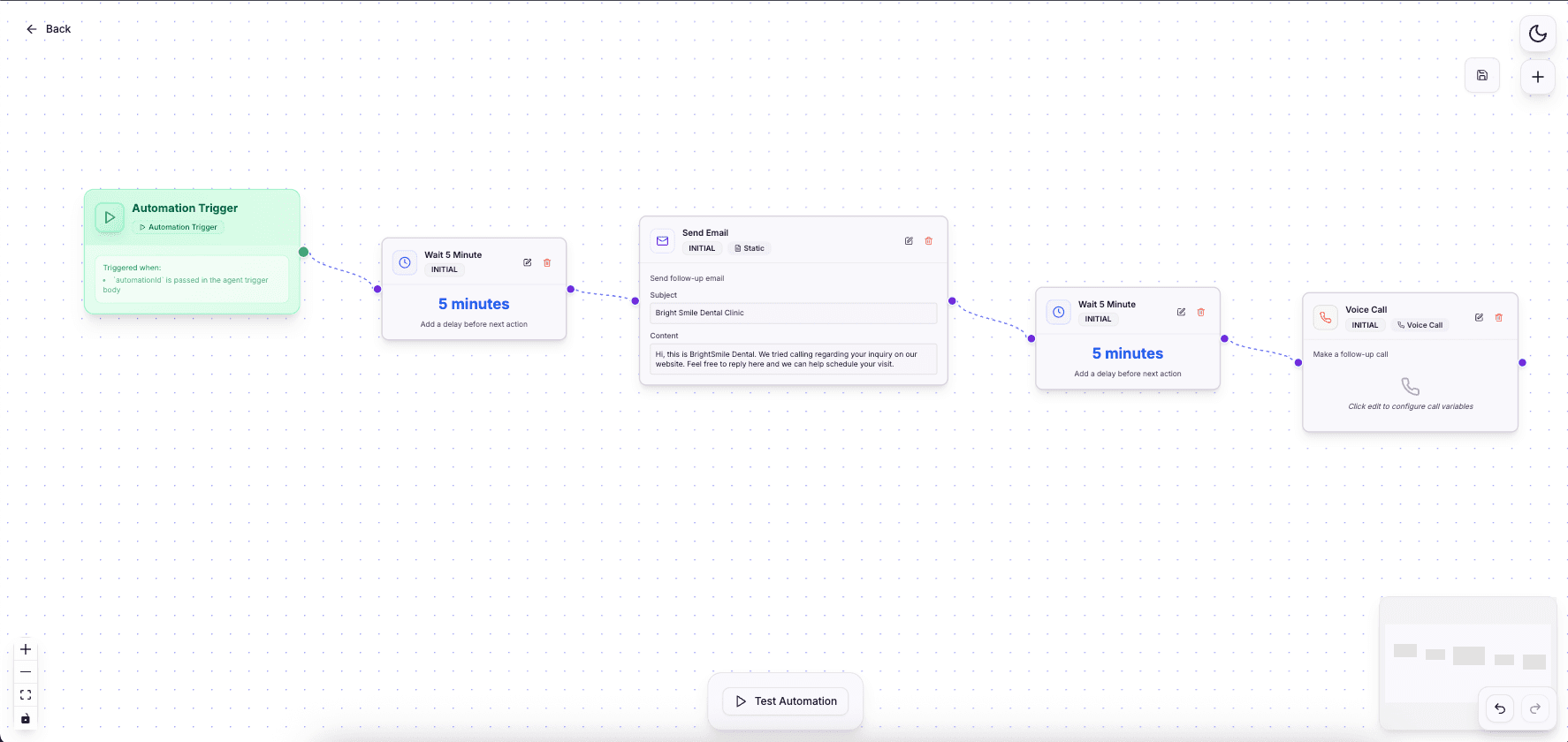Click the 'Triggered when:' condition box

[192, 279]
